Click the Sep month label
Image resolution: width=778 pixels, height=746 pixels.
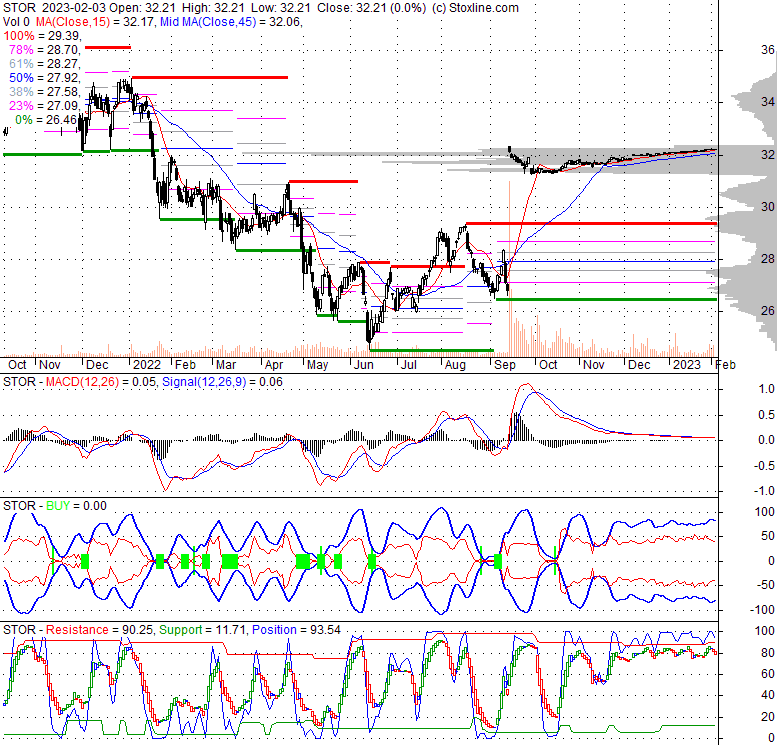[x=505, y=365]
